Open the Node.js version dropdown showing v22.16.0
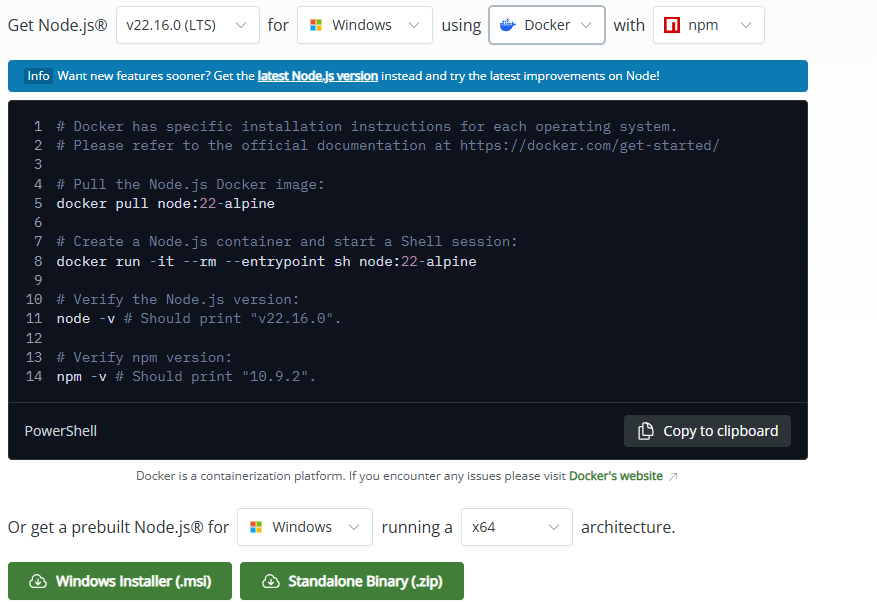Screen dimensions: 877x606 tap(187, 25)
